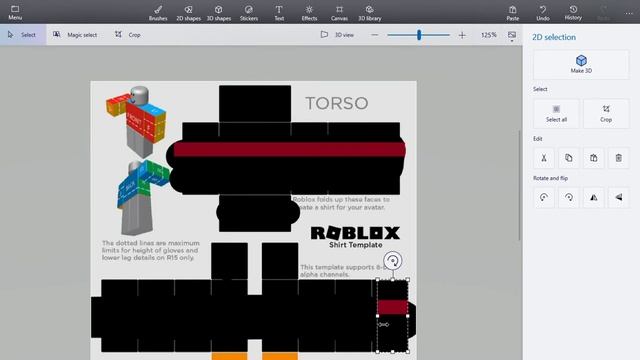Viewport: 640px width, 360px height.
Task: Zoom in with the plus button
Action: 462,35
